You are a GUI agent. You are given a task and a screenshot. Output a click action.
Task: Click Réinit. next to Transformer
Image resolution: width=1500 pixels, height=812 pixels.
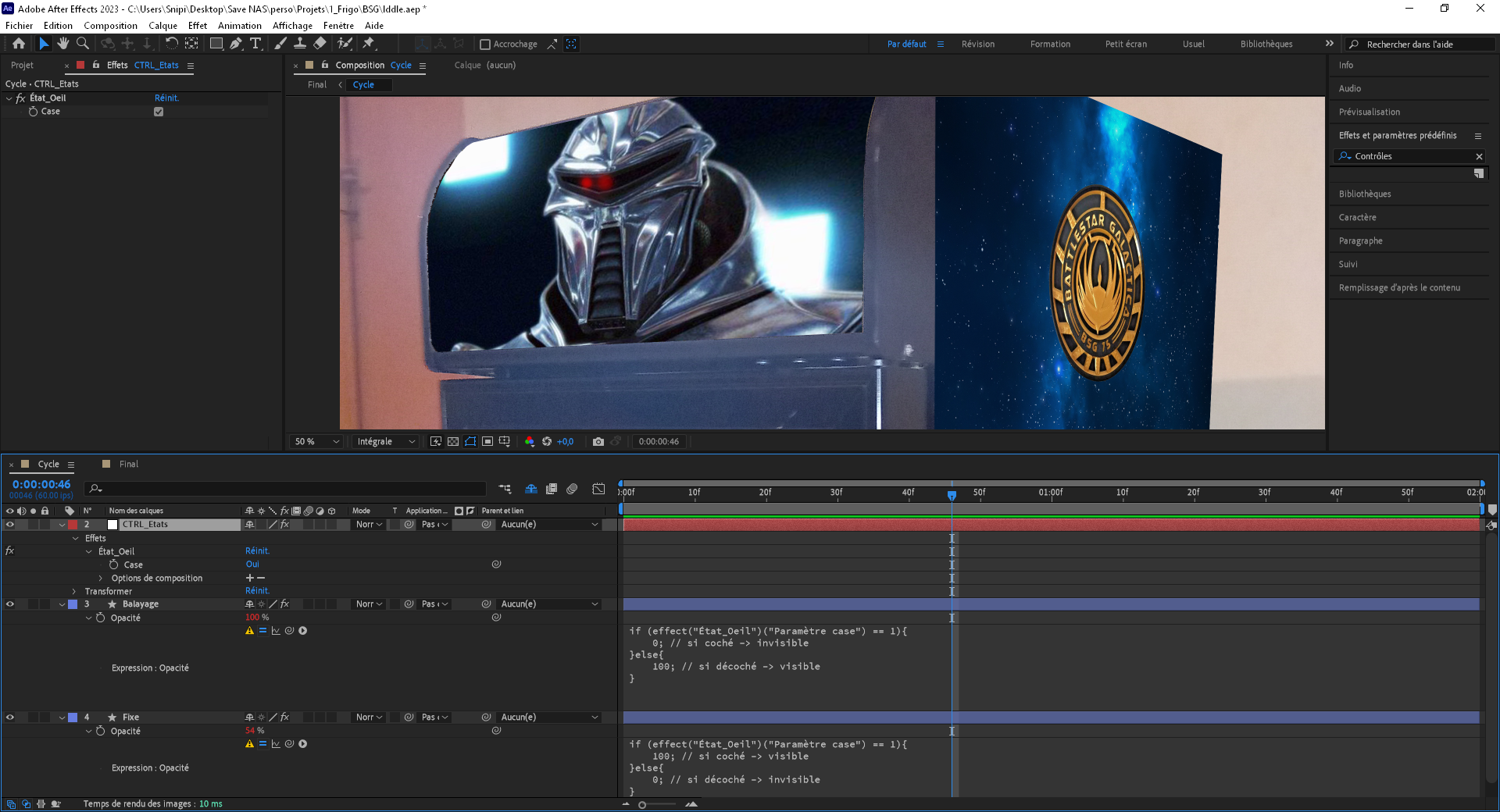point(257,591)
